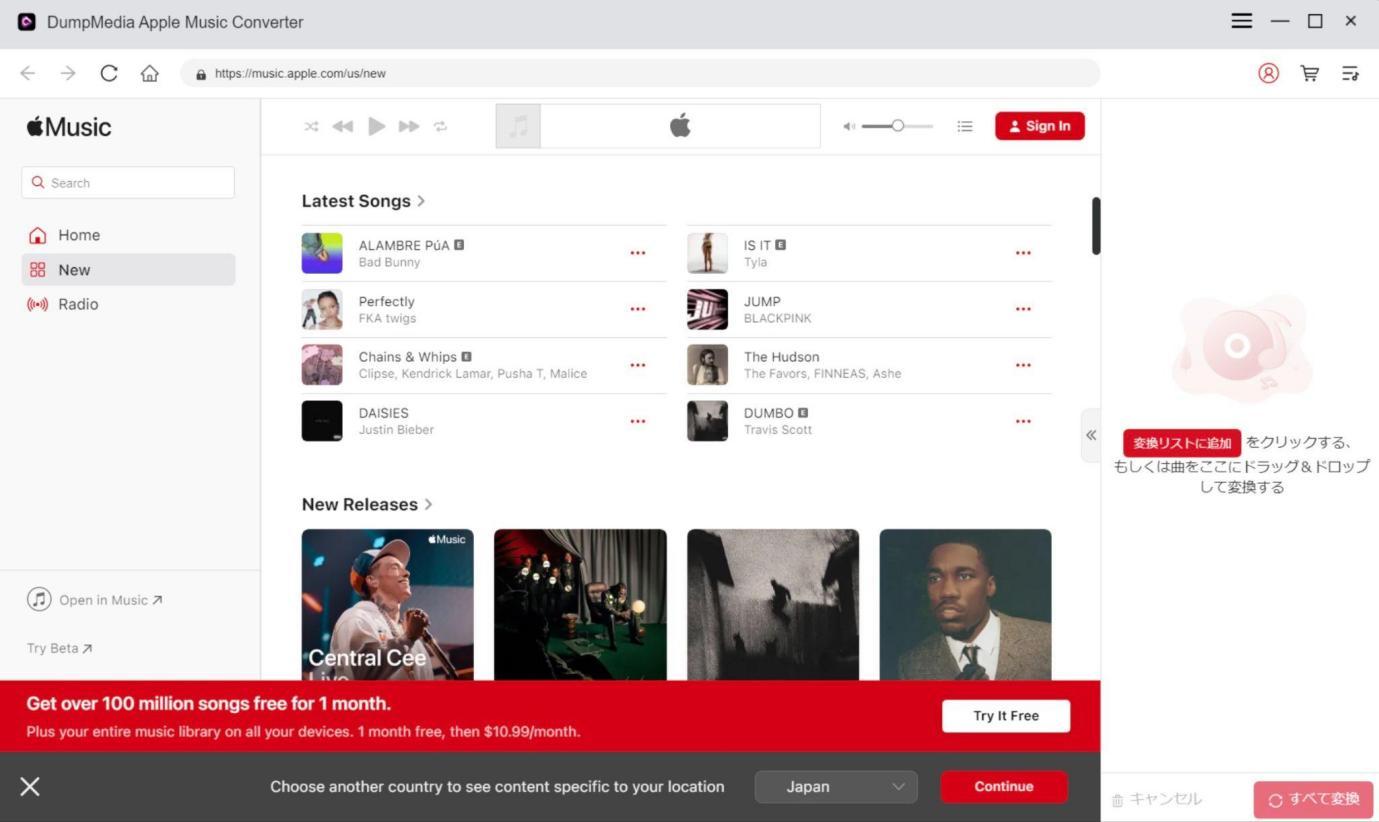This screenshot has height=822, width=1379.
Task: Click the Apple Music logo
Action: [69, 127]
